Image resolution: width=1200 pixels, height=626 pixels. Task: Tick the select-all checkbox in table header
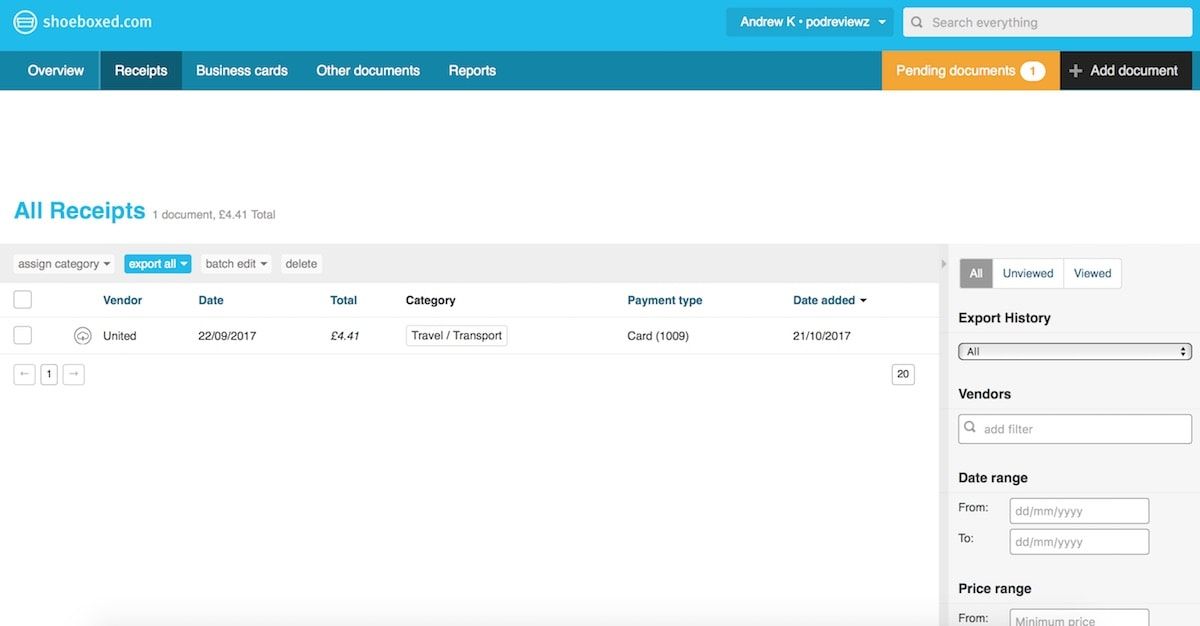[23, 299]
